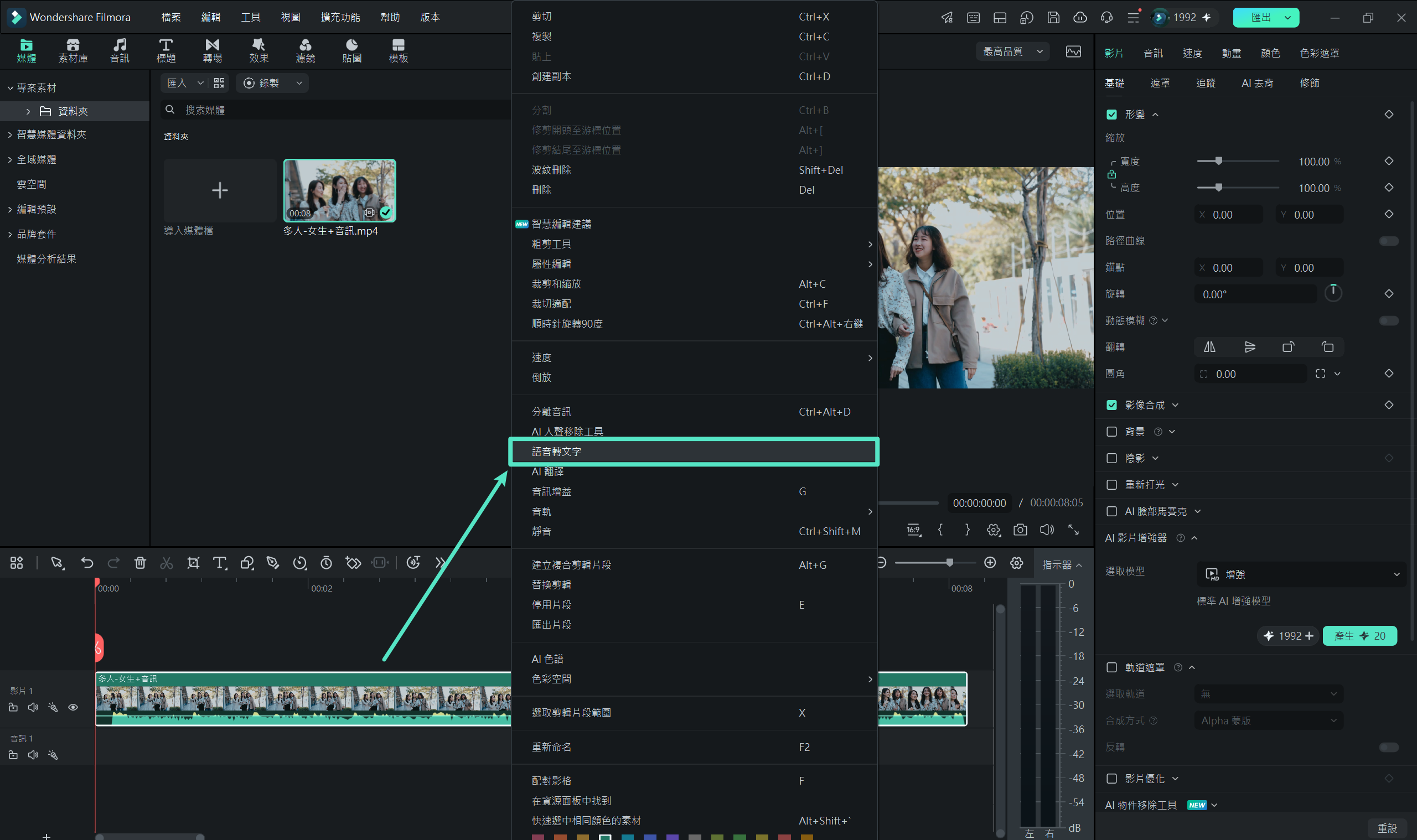Open the 音訊 audio library tab icon

tap(120, 50)
